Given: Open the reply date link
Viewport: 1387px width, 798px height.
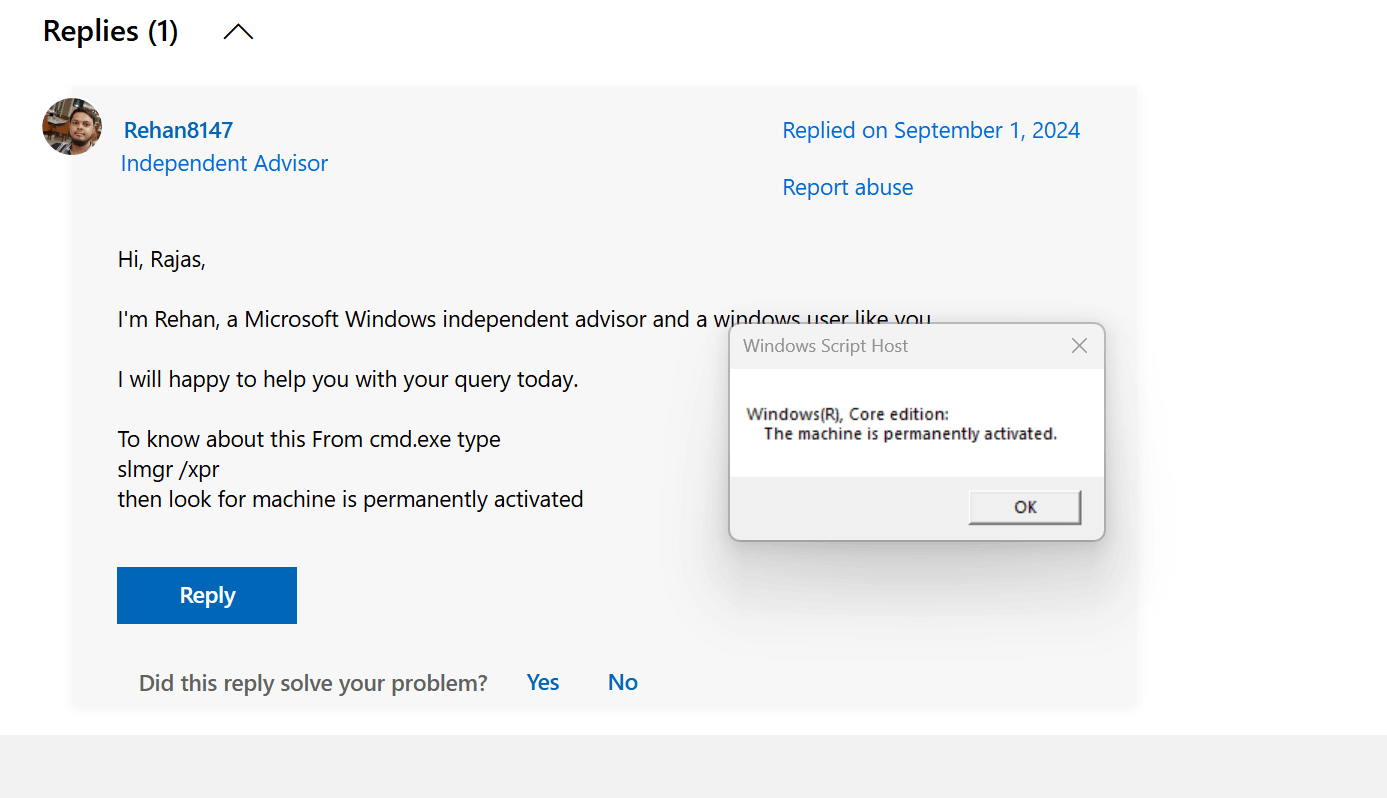Looking at the screenshot, I should pos(931,130).
